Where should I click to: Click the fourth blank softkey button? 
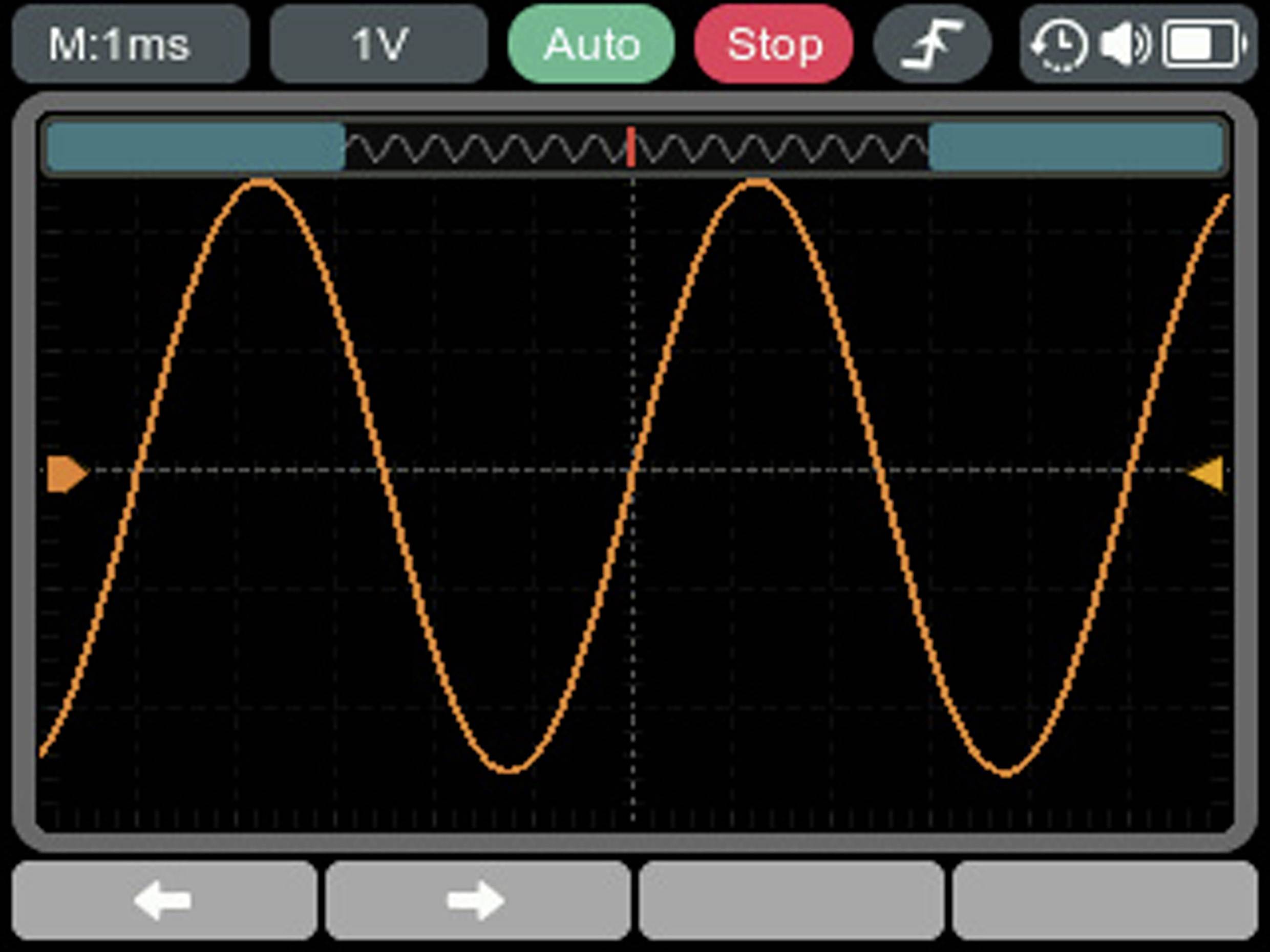(1105, 900)
